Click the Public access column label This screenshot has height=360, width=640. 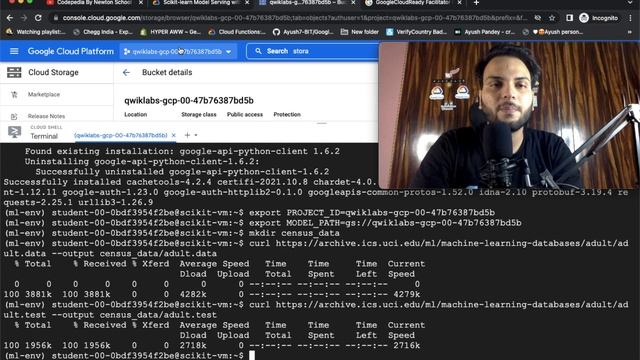click(x=245, y=115)
